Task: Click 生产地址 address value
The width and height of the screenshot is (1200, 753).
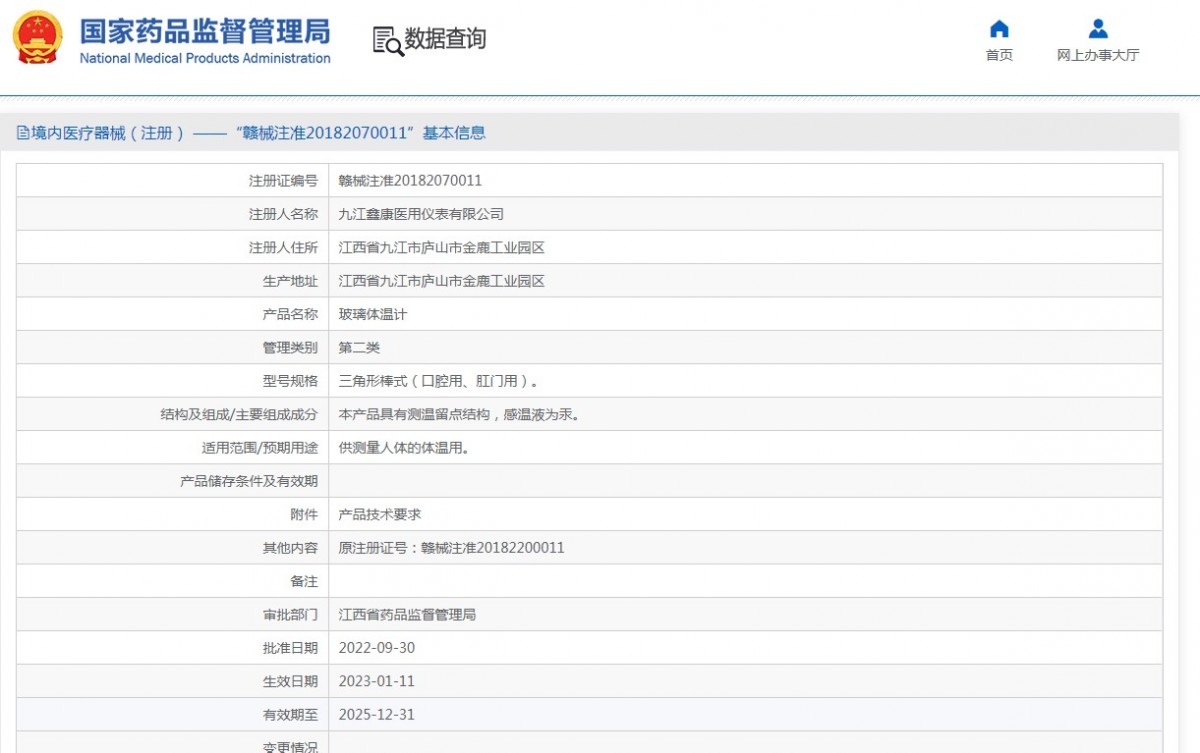Action: tap(442, 281)
